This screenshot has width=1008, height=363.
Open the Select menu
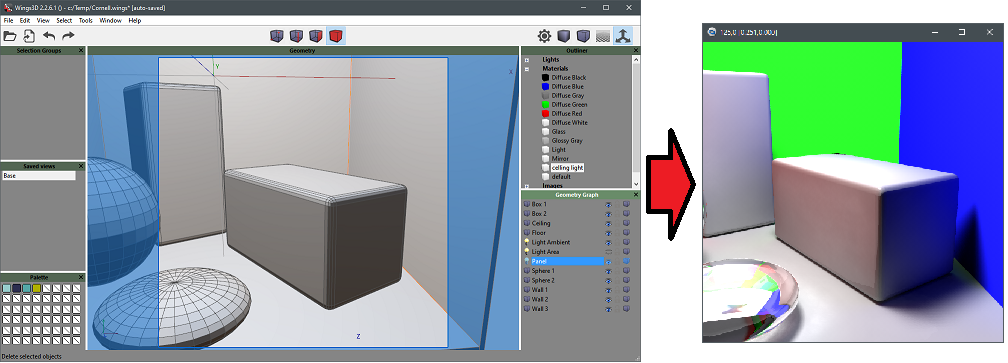(64, 21)
